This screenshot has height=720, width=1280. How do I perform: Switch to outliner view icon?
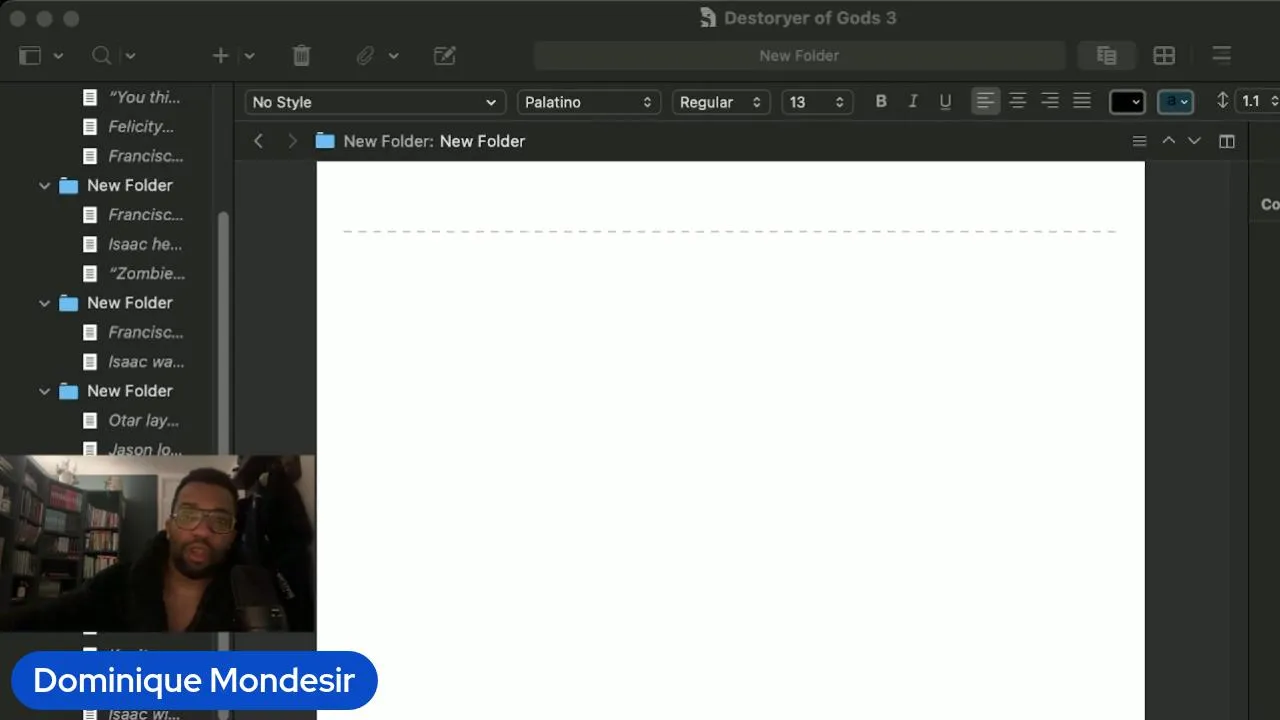(1221, 56)
